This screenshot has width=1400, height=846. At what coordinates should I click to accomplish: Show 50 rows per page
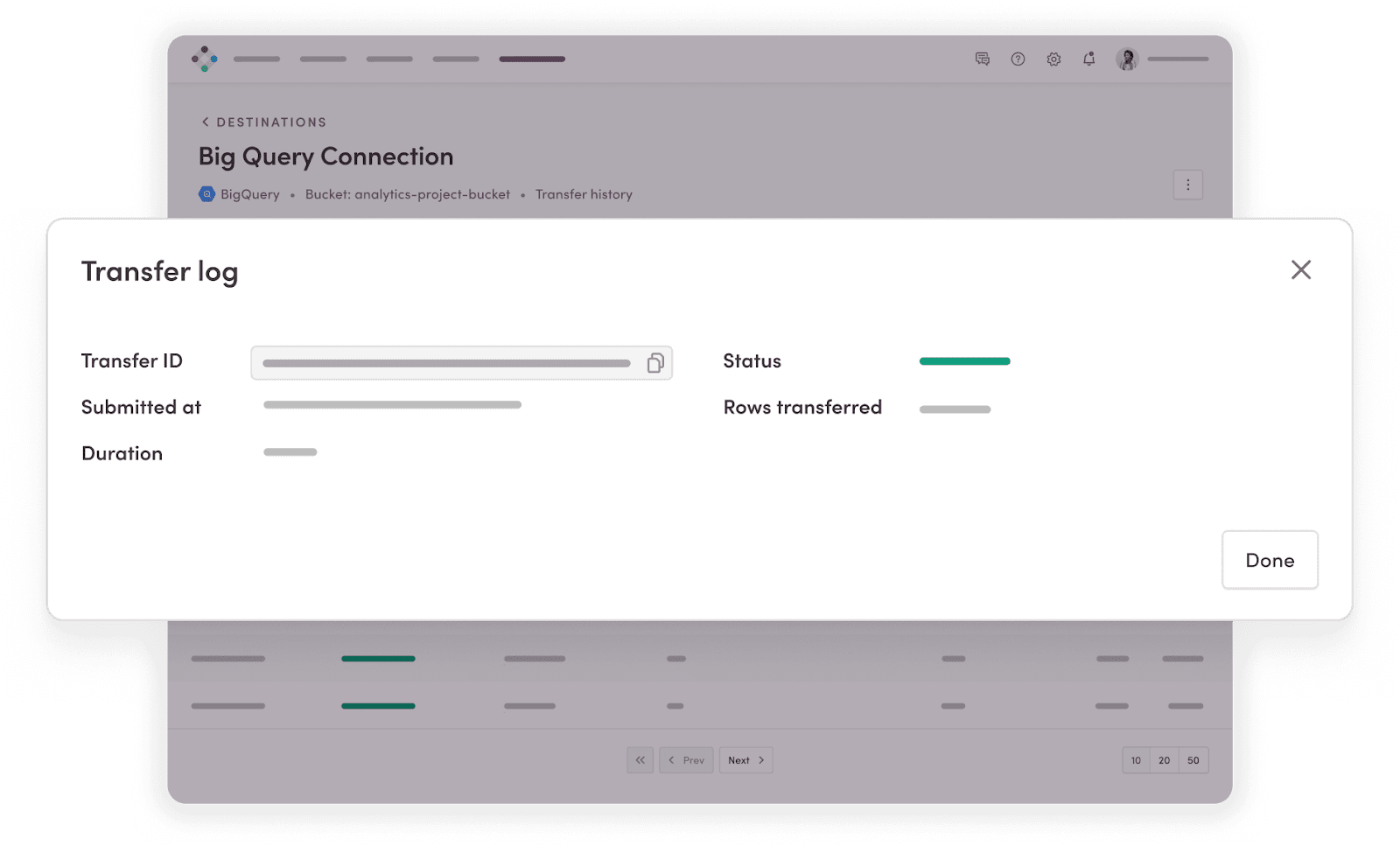click(1193, 760)
